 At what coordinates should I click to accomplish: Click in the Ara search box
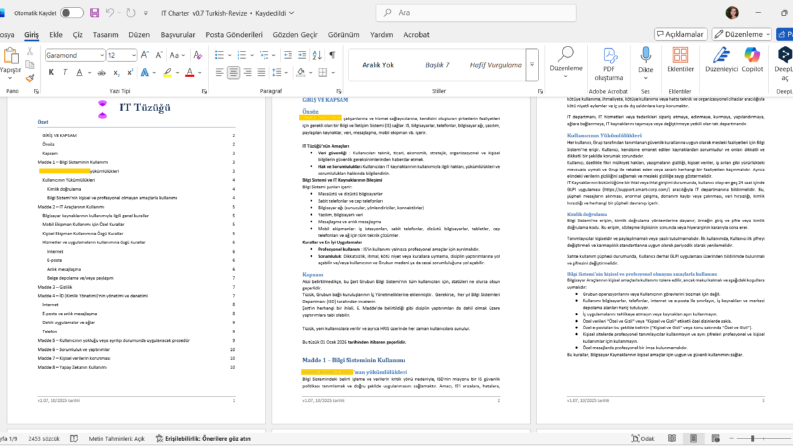(476, 13)
